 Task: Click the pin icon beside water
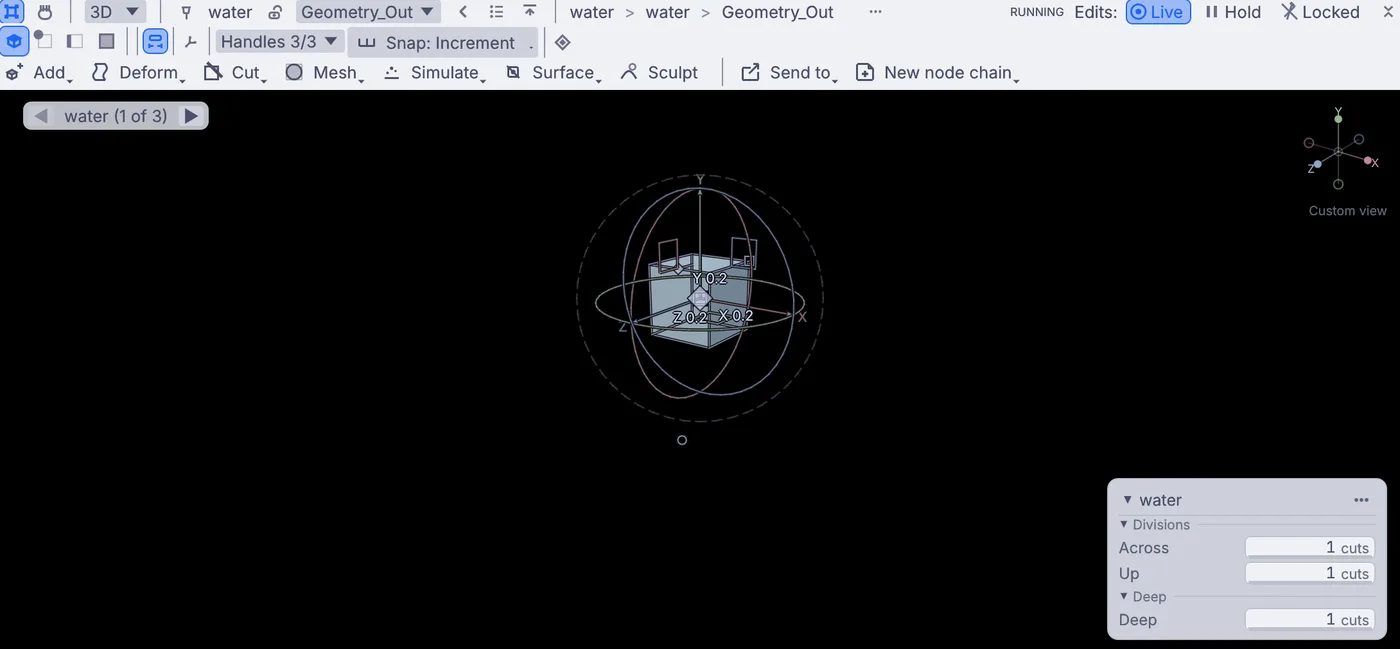click(185, 12)
